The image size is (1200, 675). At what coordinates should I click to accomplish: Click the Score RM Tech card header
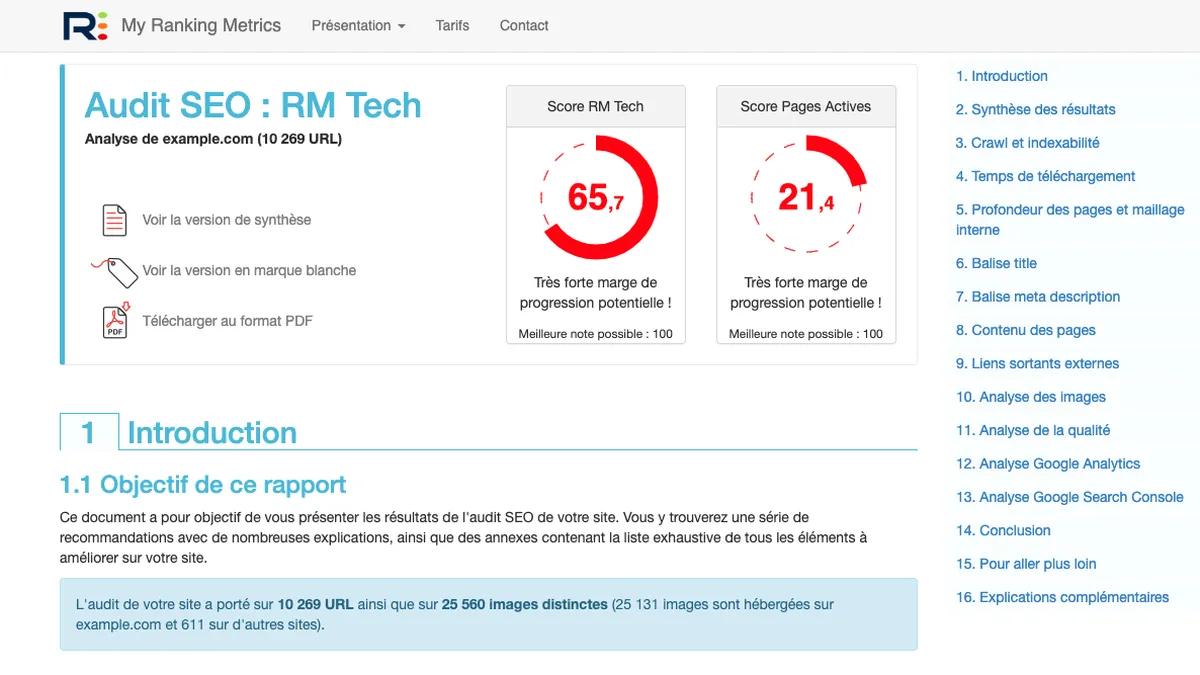click(x=596, y=107)
